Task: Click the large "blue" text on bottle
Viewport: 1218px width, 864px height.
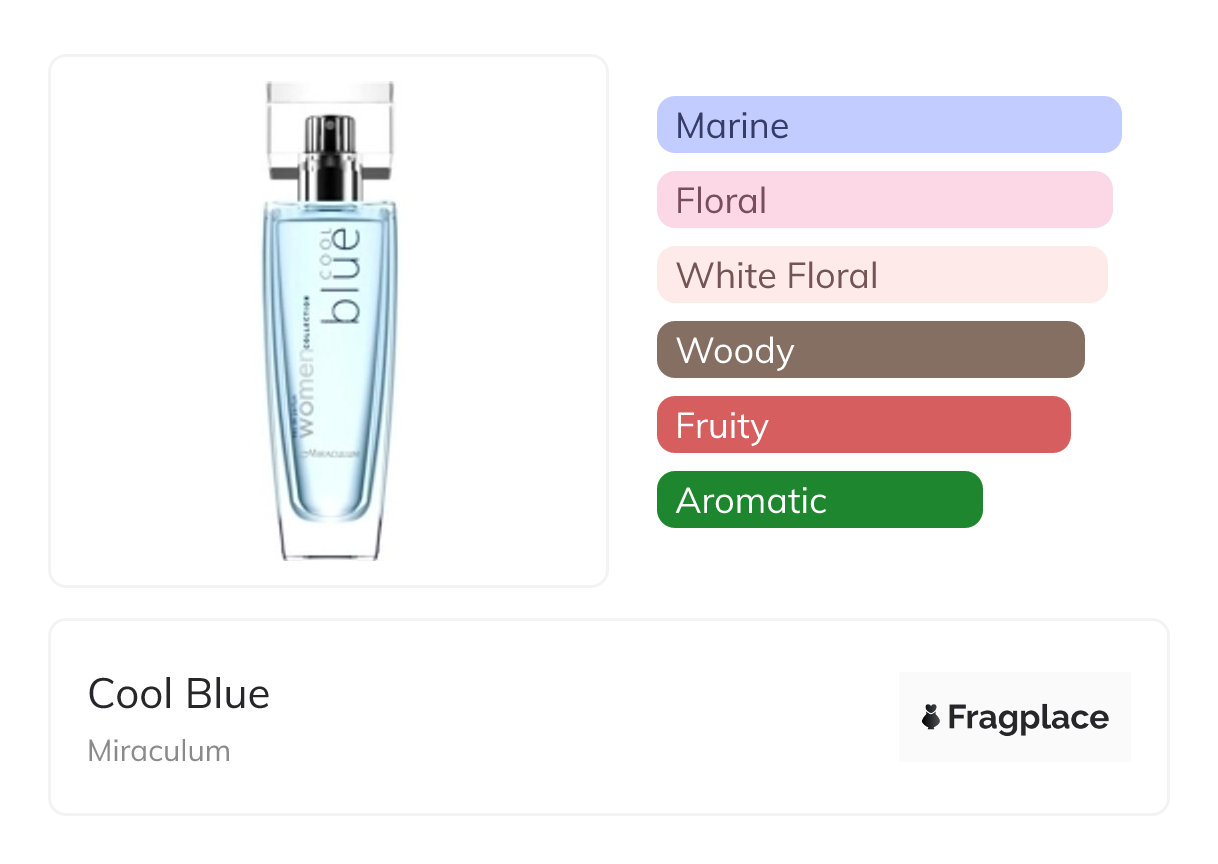Action: pos(345,277)
